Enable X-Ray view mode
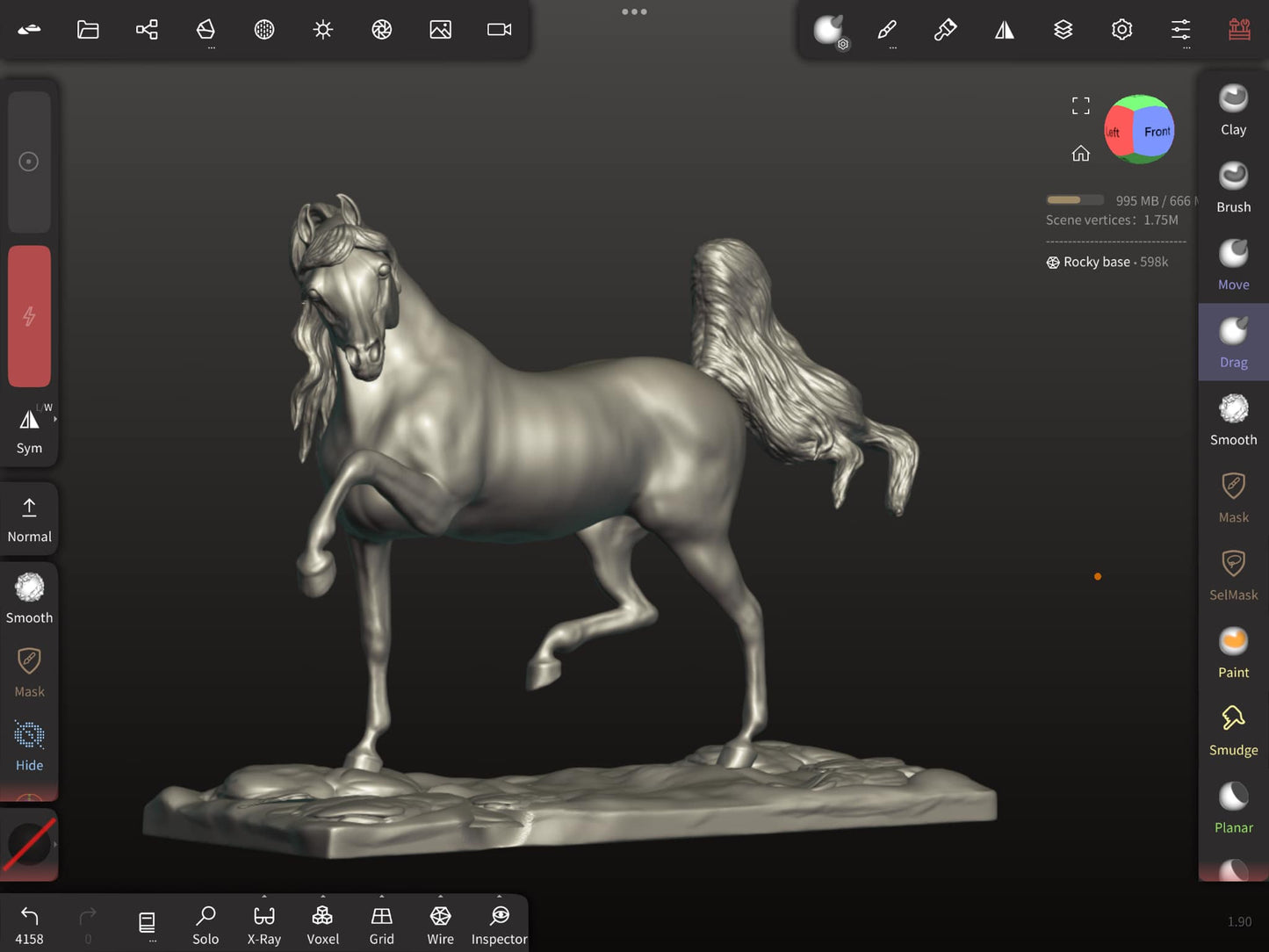This screenshot has width=1269, height=952. point(263,925)
